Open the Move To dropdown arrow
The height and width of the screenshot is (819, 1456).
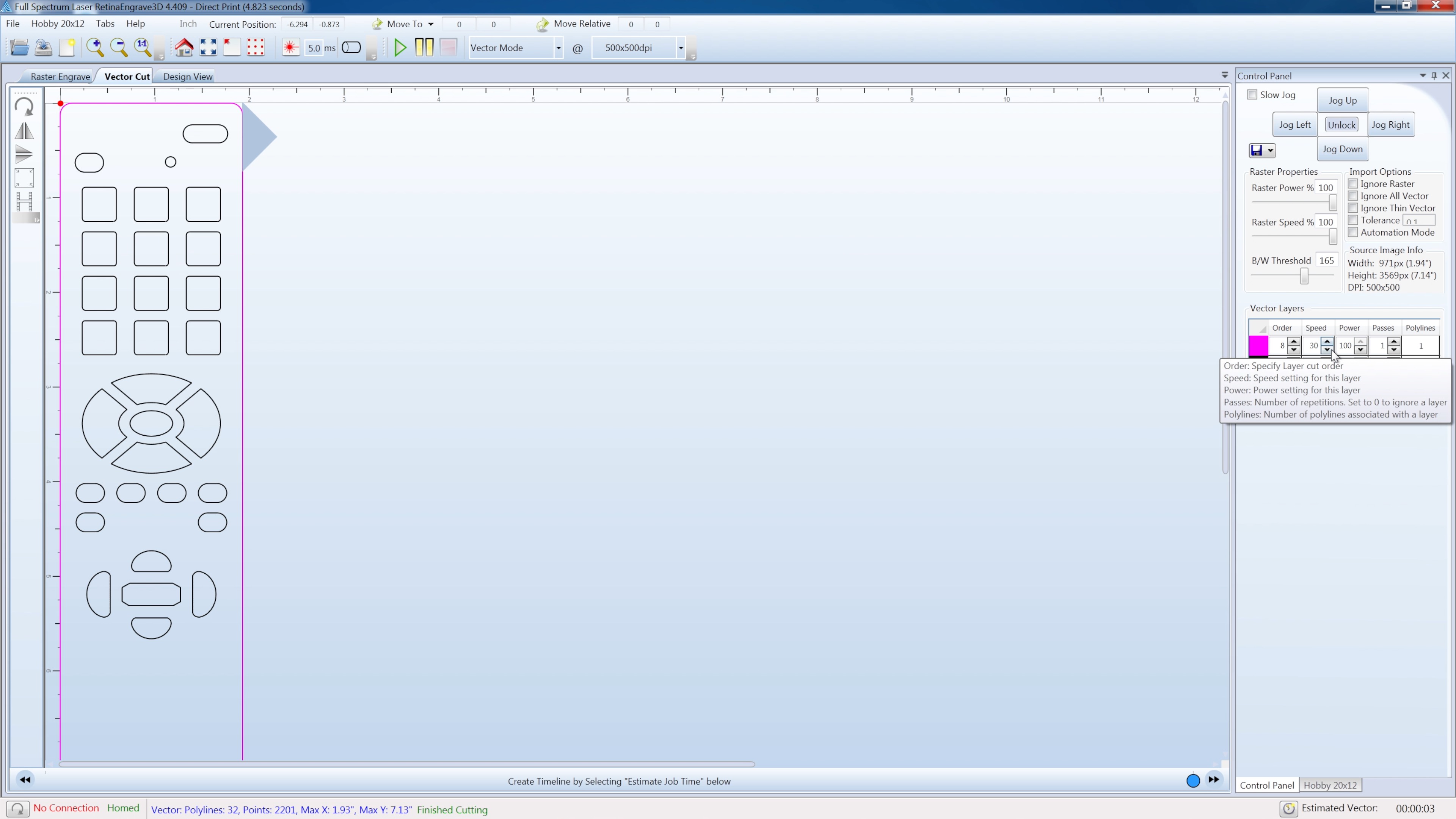[431, 24]
